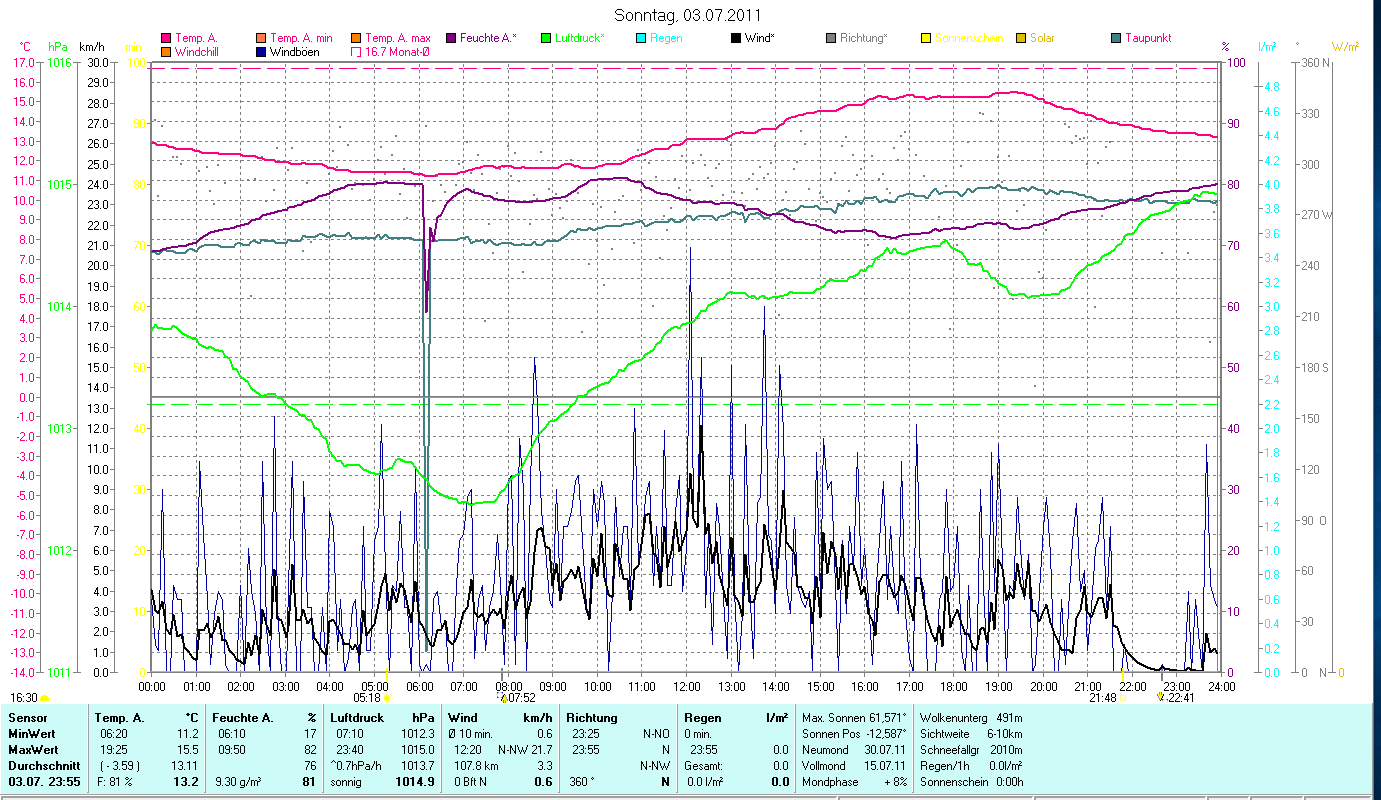Click the purple Feuchte A. legend icon
1381x800 pixels.
451,38
